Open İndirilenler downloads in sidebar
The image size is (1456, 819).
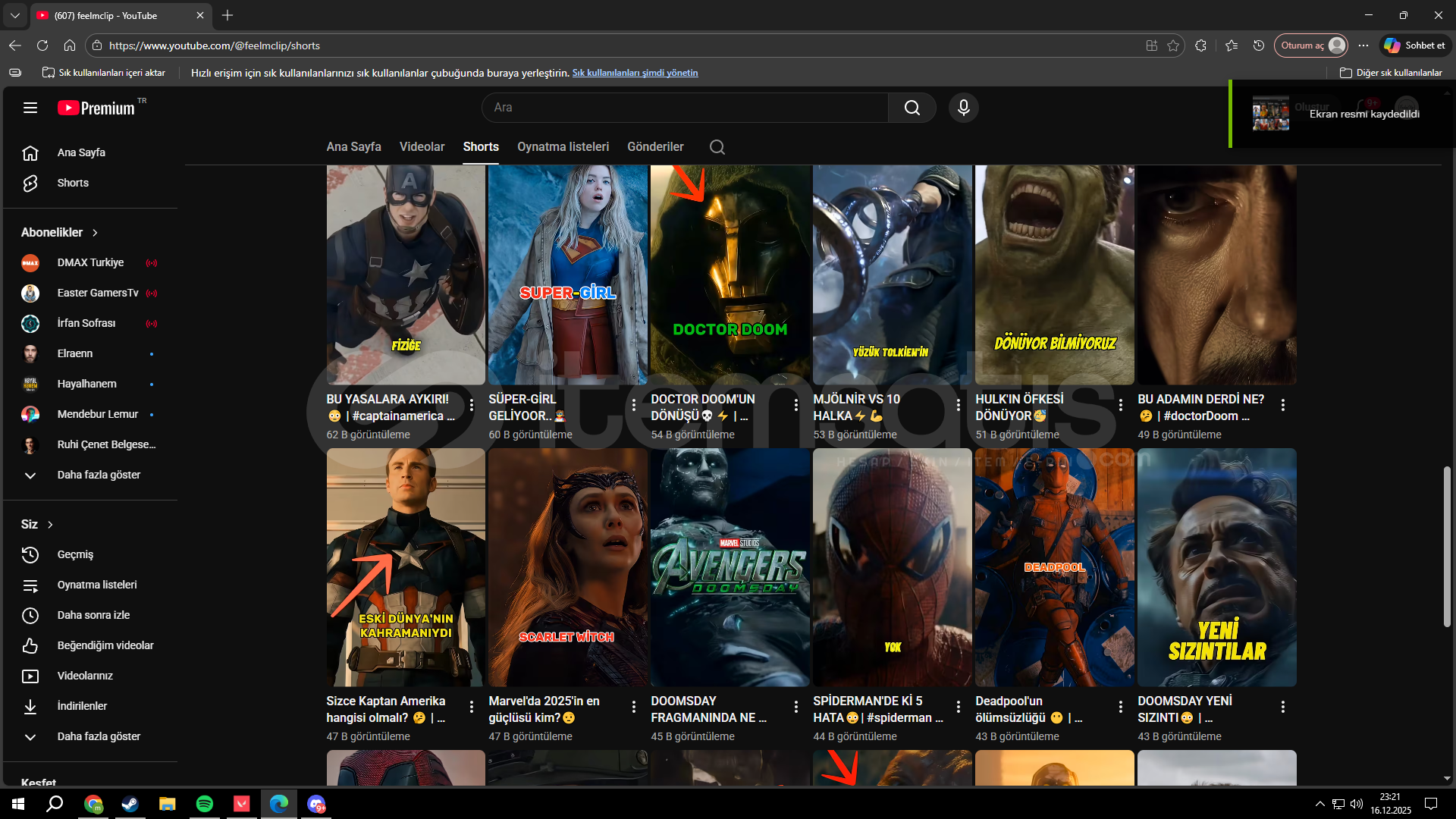(82, 706)
